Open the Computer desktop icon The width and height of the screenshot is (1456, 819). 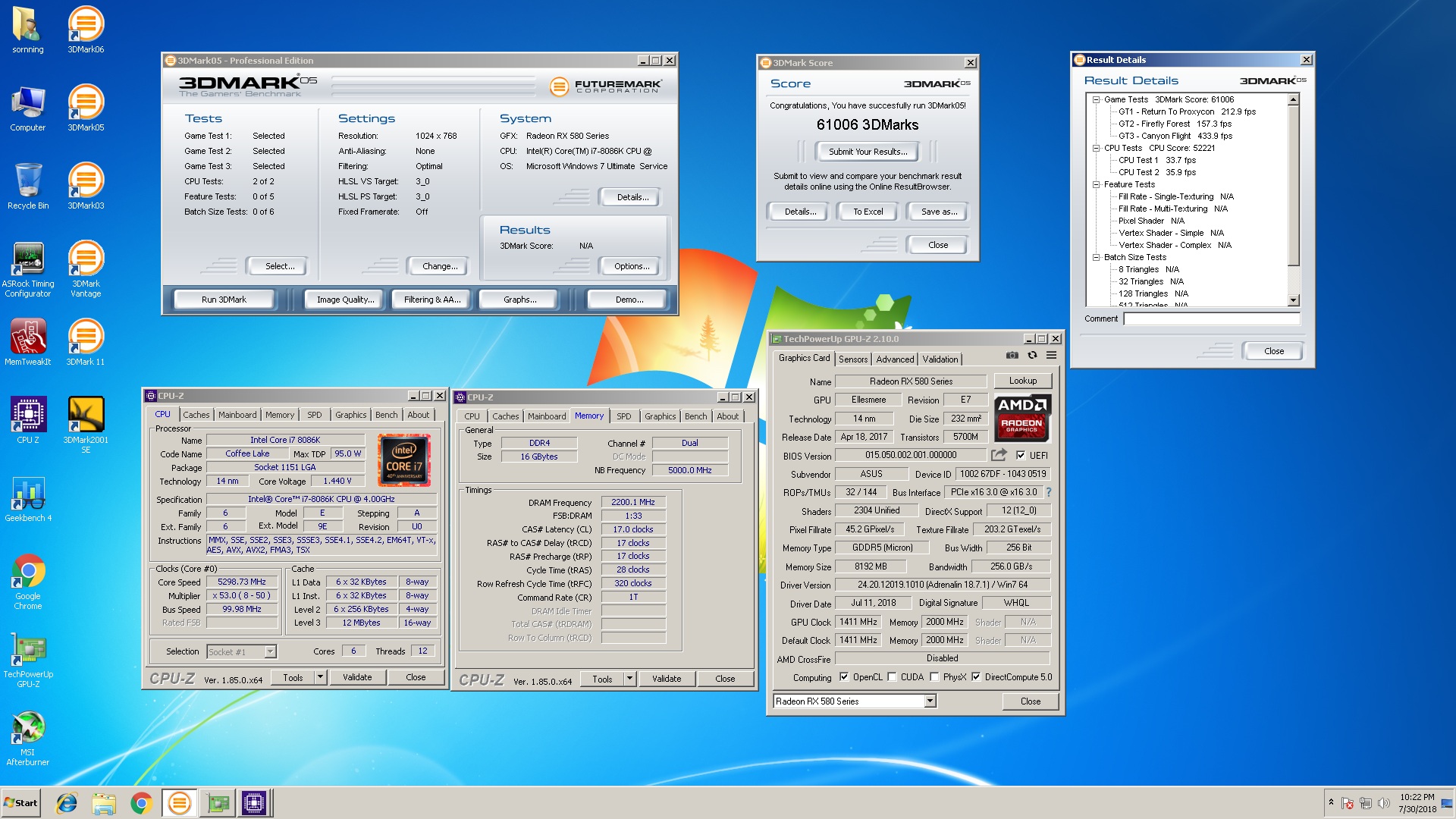tap(28, 108)
